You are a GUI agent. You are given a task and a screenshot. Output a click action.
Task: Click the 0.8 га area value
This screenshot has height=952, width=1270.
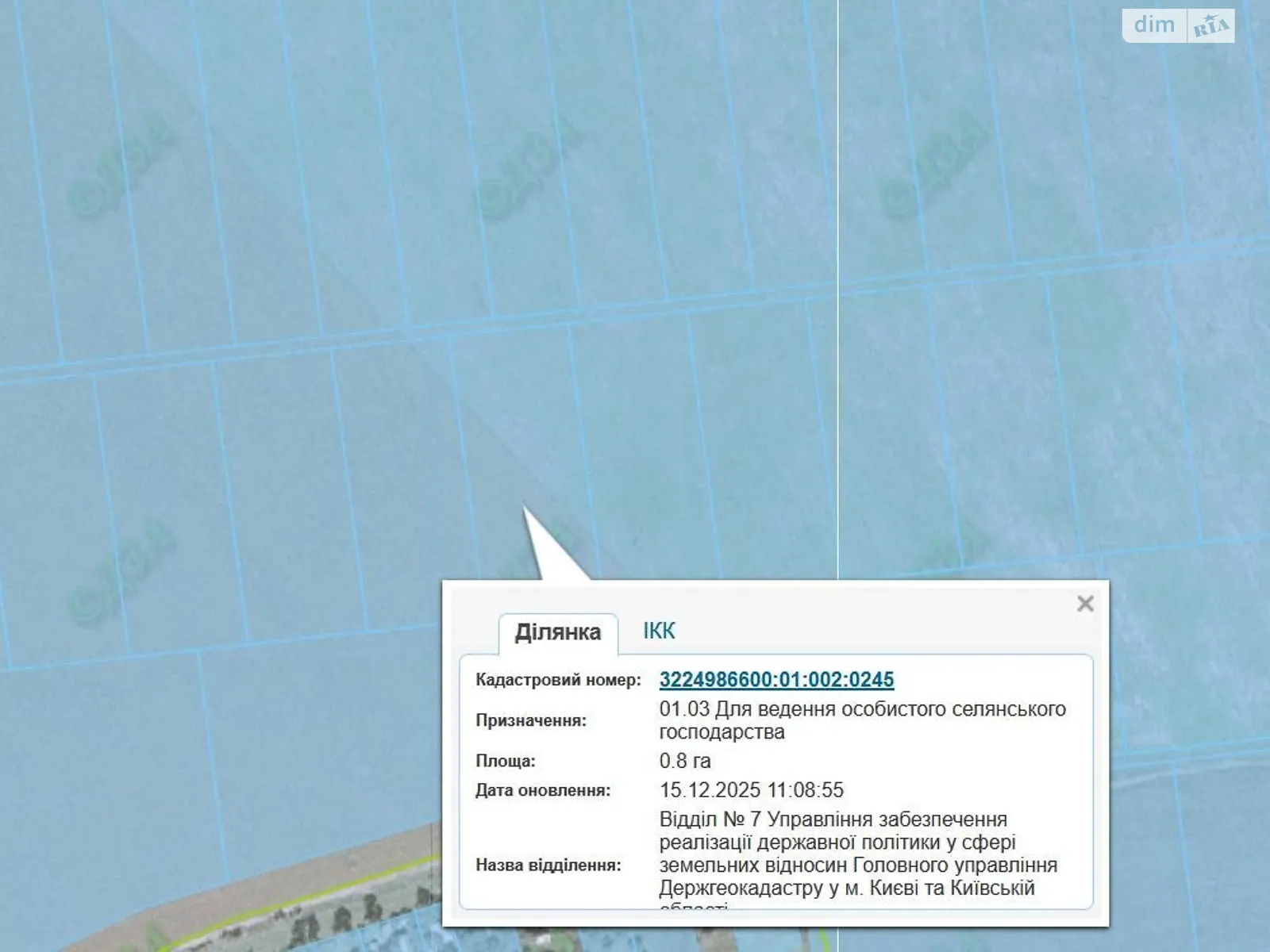(685, 761)
